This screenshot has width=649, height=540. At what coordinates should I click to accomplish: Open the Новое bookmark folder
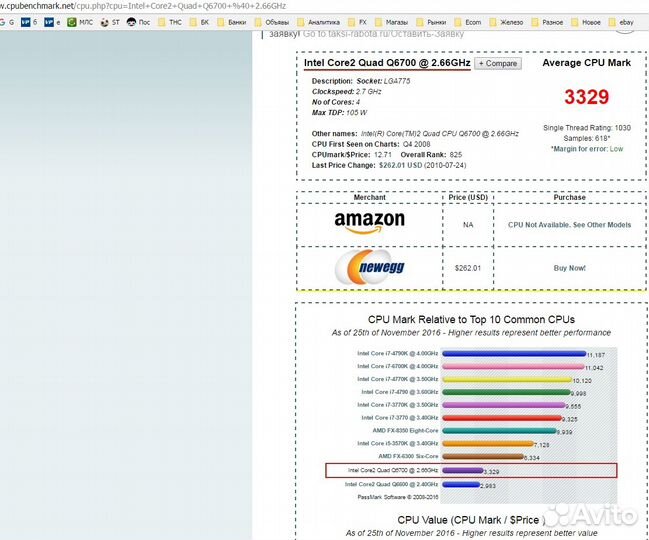[586, 22]
